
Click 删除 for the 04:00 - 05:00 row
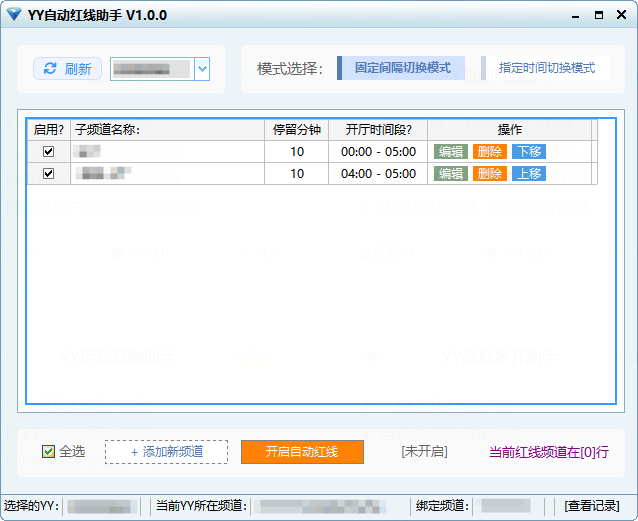click(x=489, y=173)
